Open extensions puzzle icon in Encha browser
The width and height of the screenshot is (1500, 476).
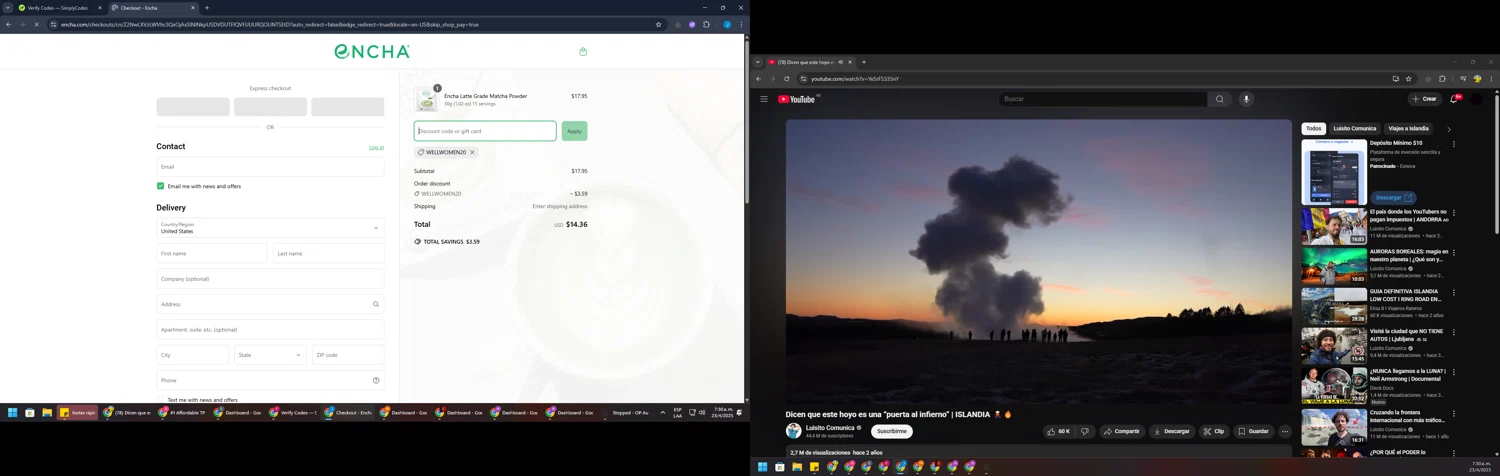(x=706, y=24)
